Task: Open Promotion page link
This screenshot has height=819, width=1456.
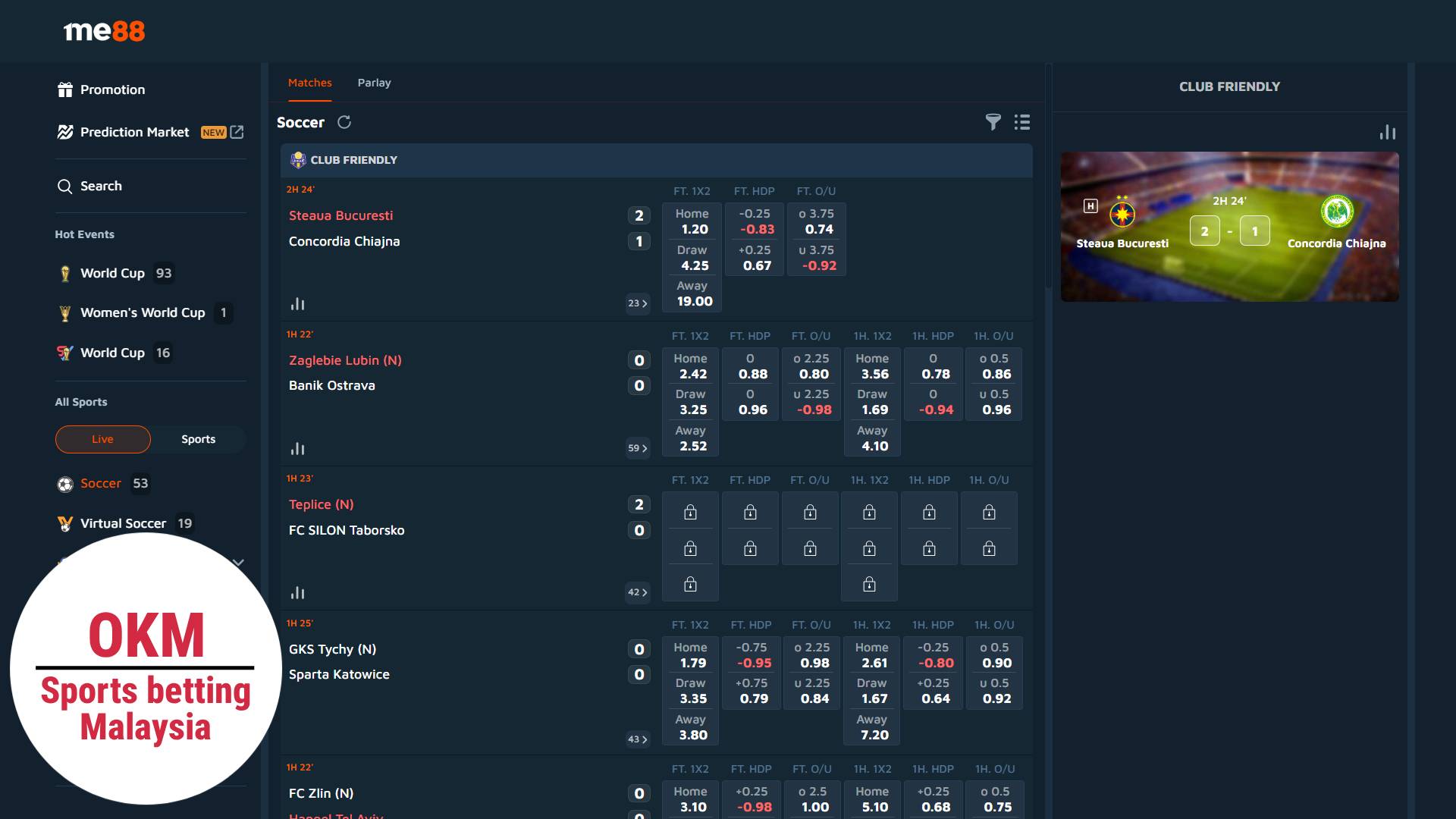Action: (112, 89)
